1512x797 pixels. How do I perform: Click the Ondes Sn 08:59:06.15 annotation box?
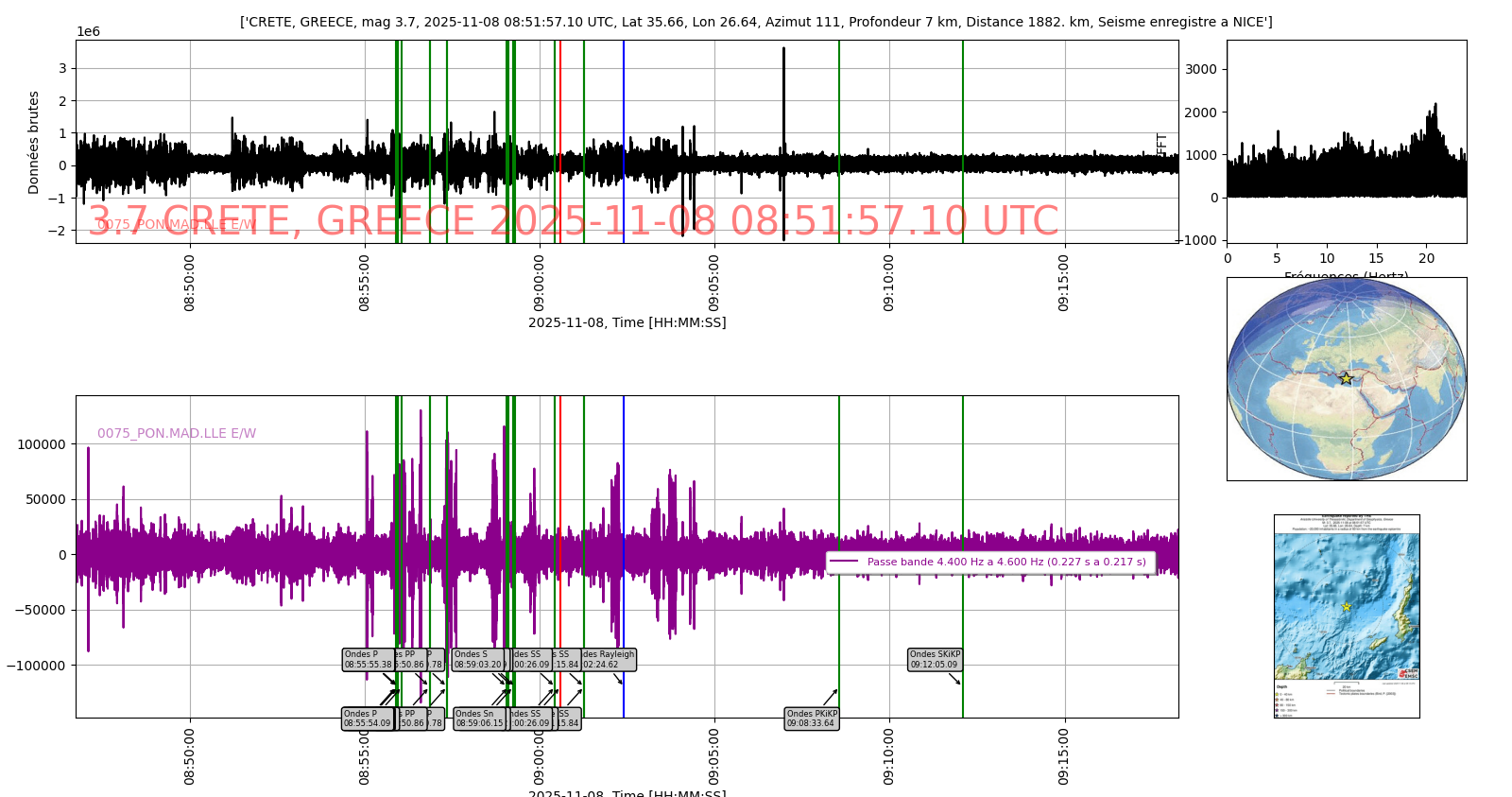click(x=479, y=719)
